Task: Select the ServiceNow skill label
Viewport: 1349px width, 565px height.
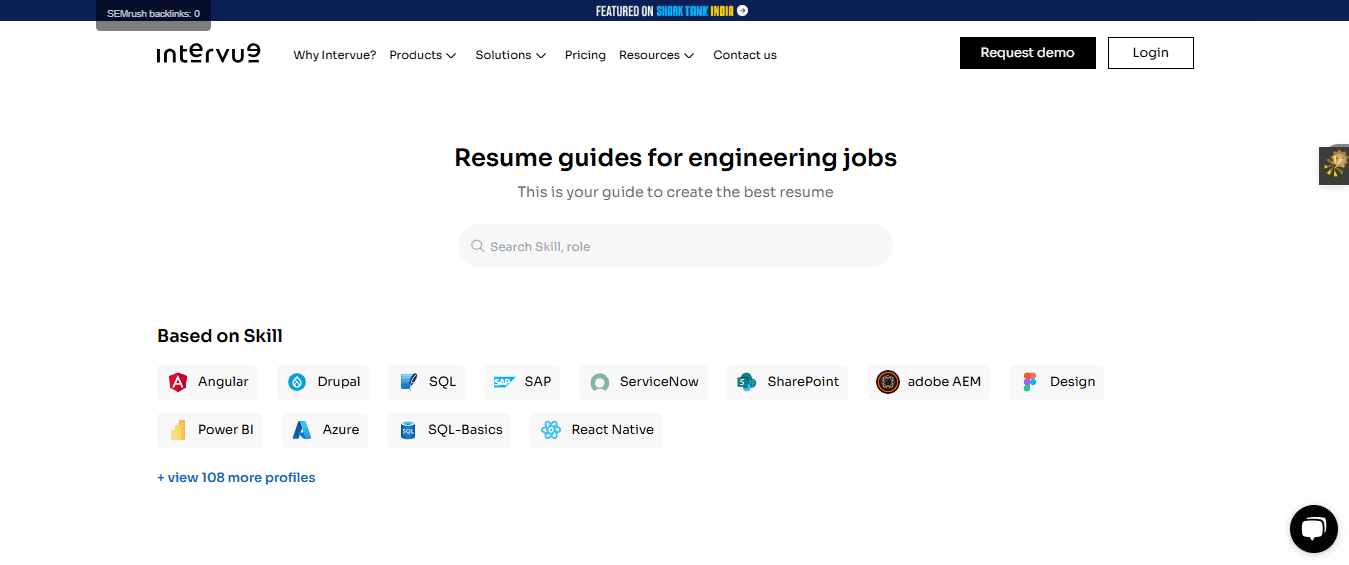Action: pos(659,382)
